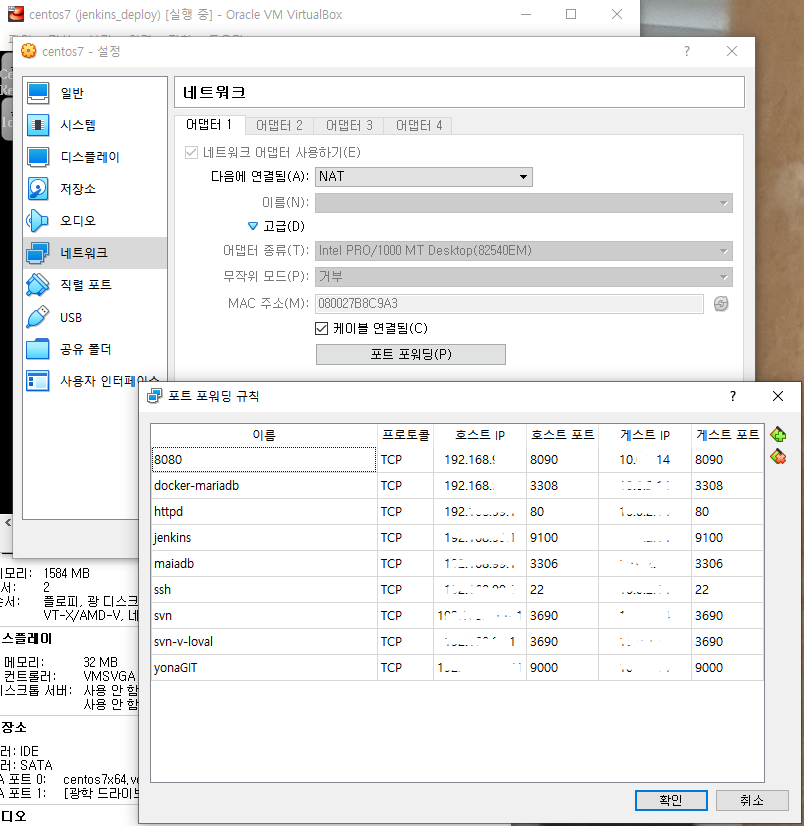Click TCP protocol cell in ssh row

point(405,589)
